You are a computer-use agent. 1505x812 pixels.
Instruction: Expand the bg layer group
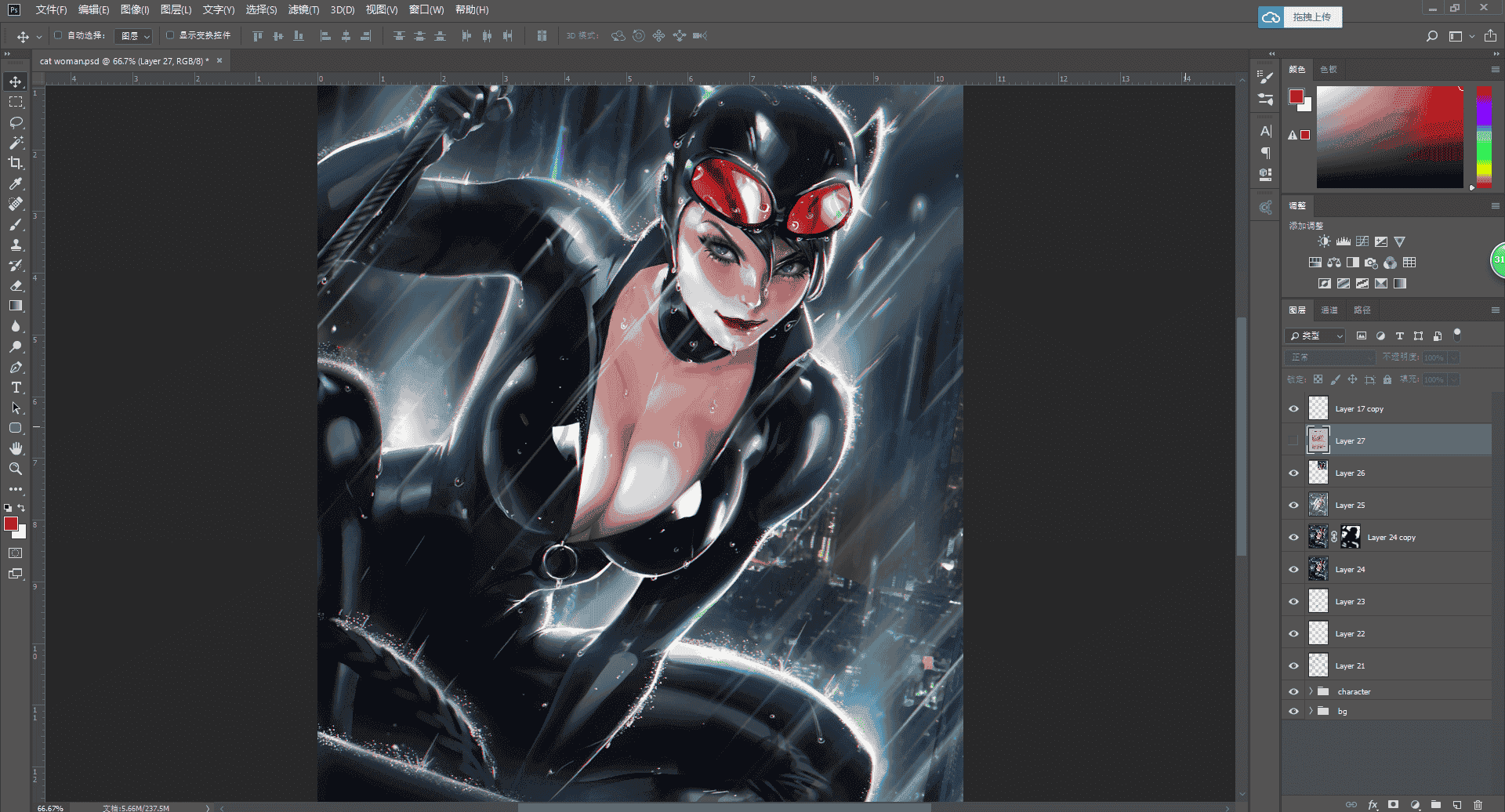[1311, 711]
